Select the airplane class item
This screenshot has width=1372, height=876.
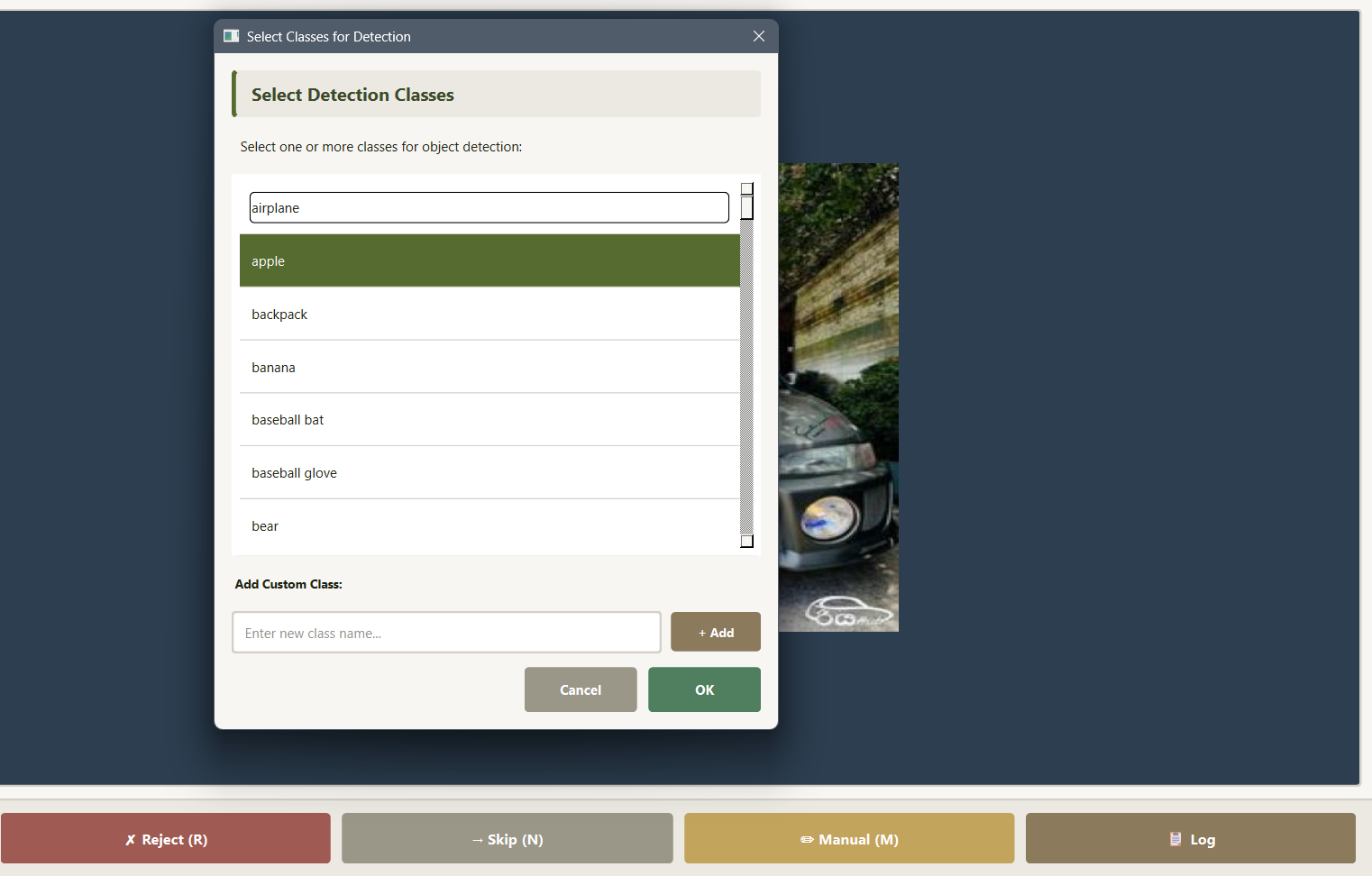(489, 207)
